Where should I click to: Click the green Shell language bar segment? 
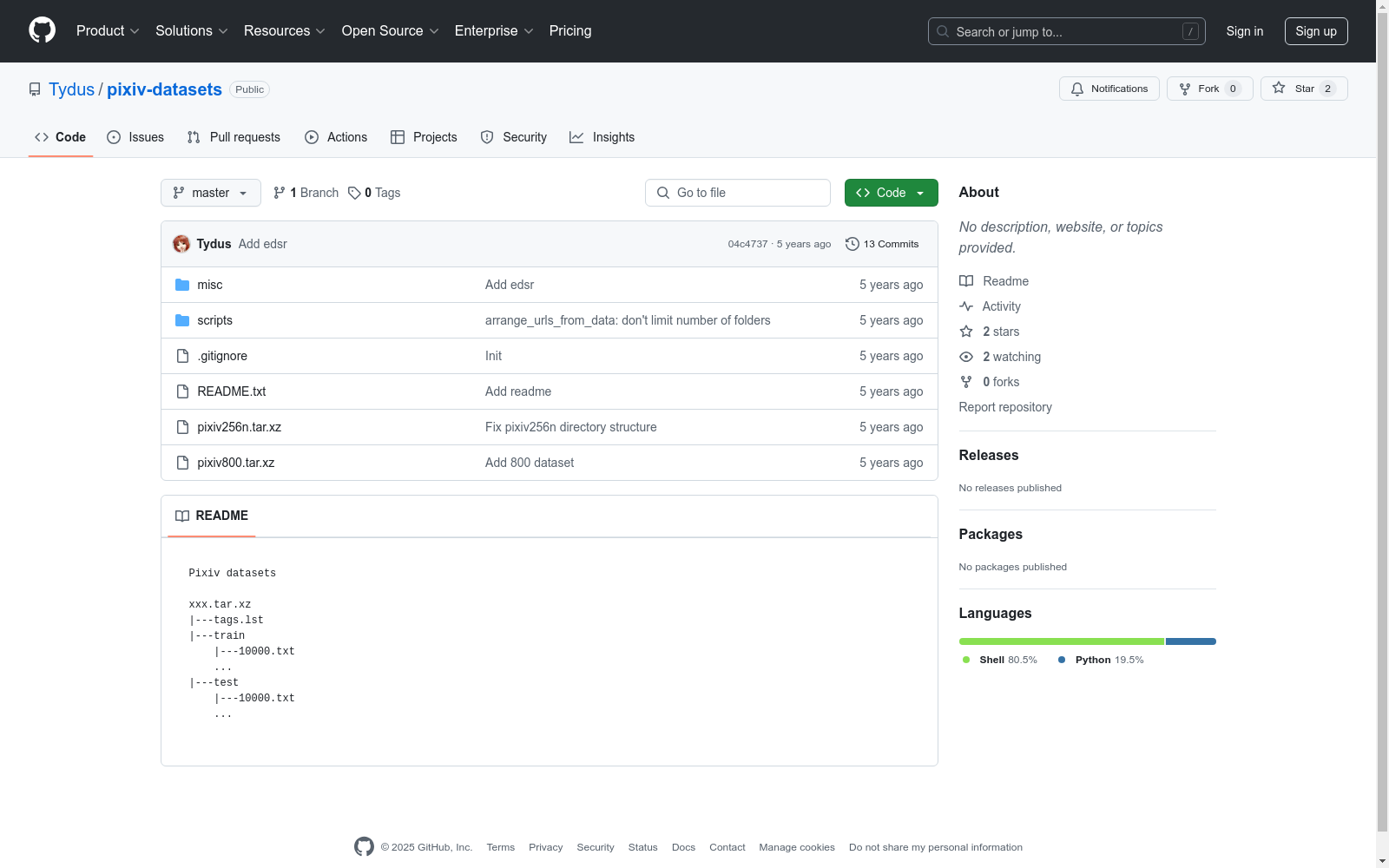(x=1062, y=641)
